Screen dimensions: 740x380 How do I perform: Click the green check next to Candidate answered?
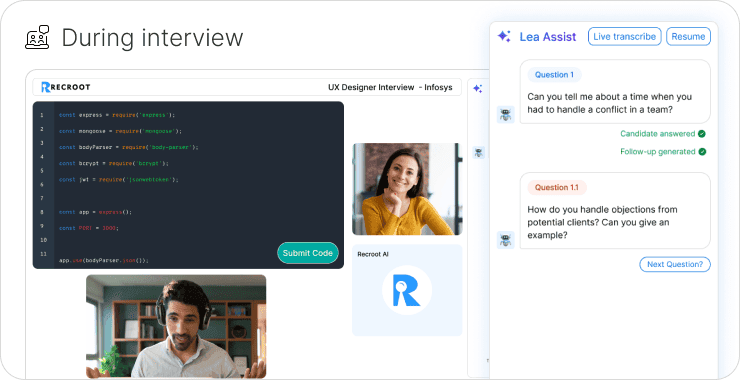tap(702, 134)
